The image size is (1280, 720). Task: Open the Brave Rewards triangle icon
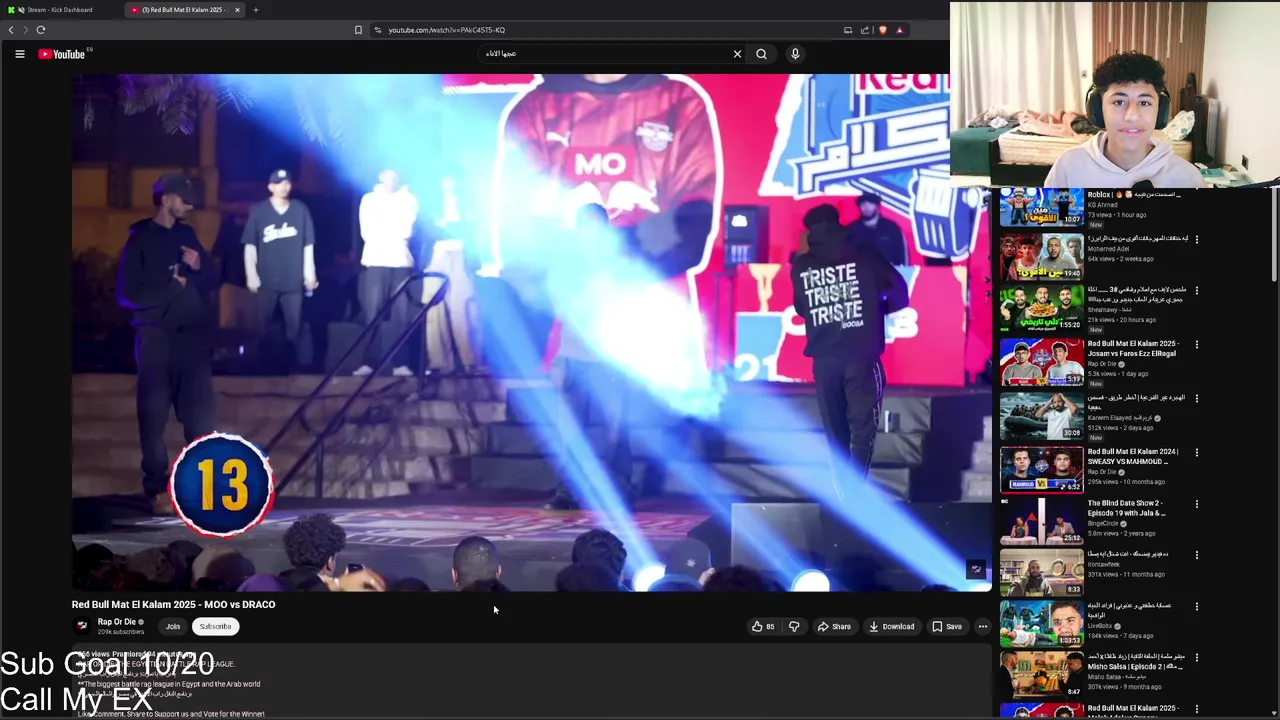[x=899, y=30]
